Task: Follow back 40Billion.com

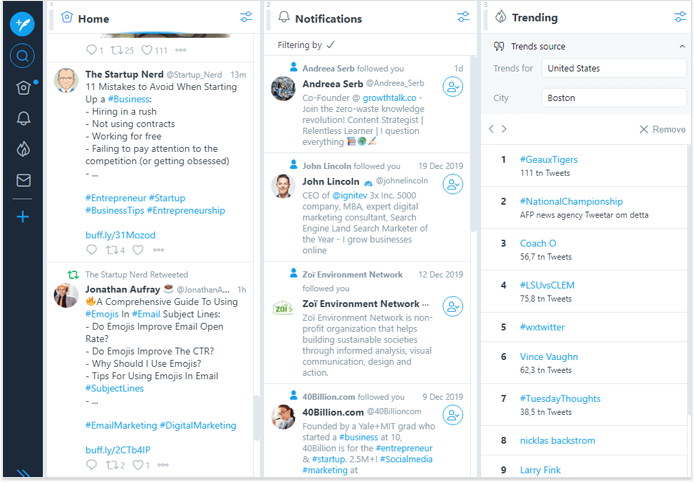Action: point(453,415)
